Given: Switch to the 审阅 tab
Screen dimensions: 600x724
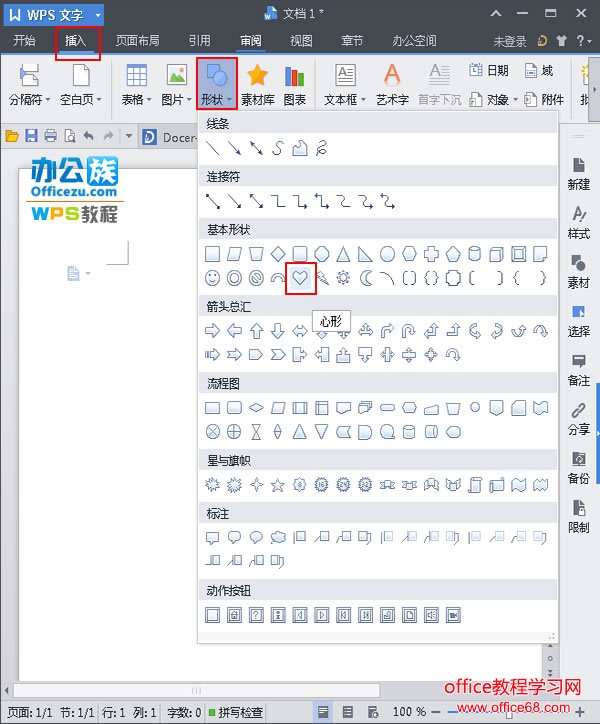Looking at the screenshot, I should (x=251, y=41).
